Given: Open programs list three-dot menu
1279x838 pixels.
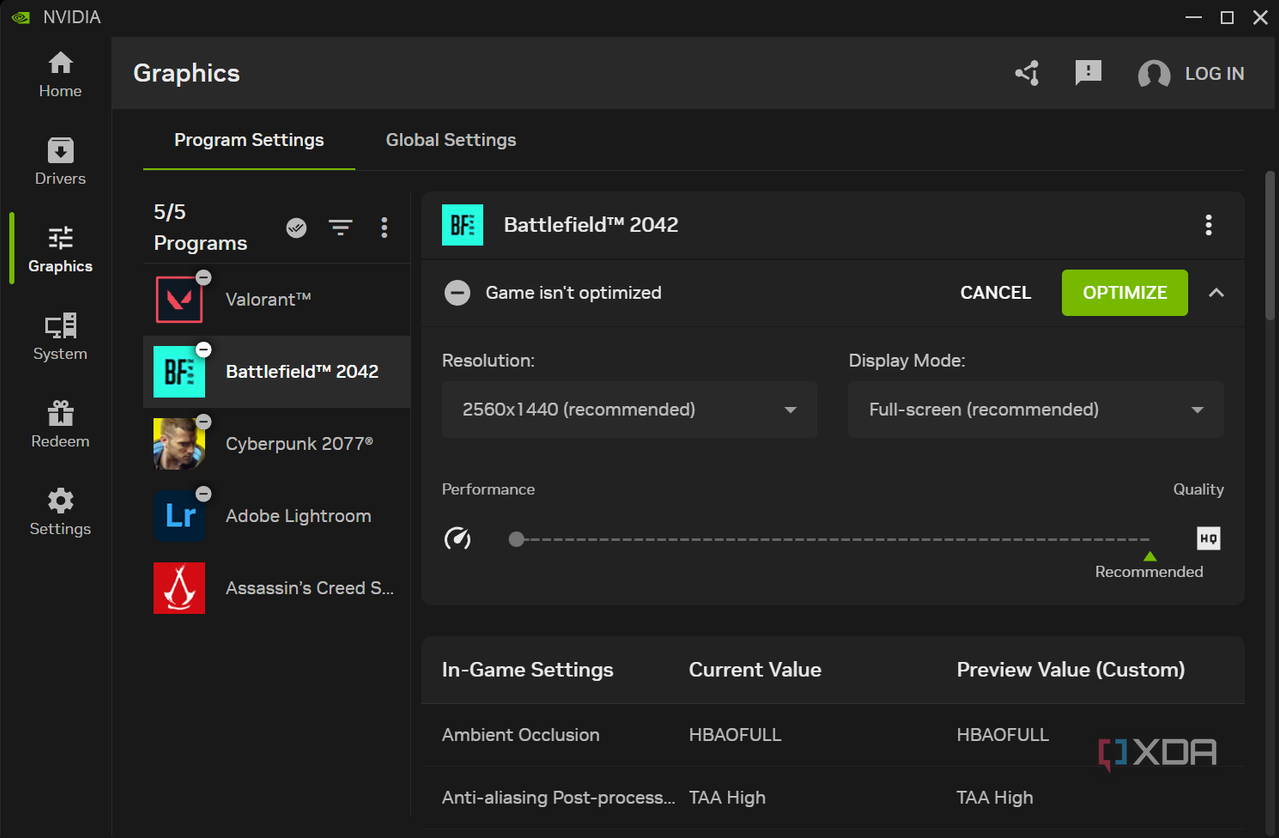Looking at the screenshot, I should point(384,228).
